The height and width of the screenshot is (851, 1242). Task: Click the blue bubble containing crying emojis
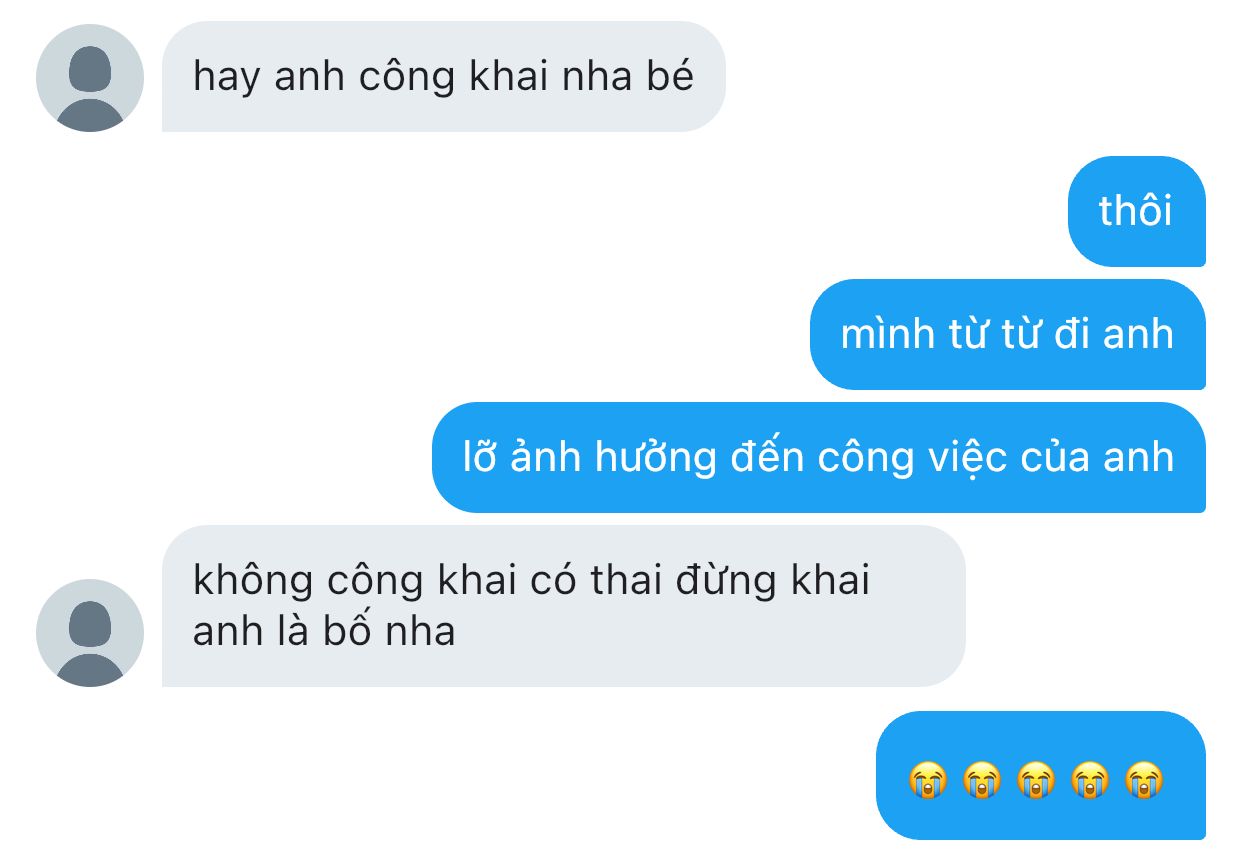1041,775
